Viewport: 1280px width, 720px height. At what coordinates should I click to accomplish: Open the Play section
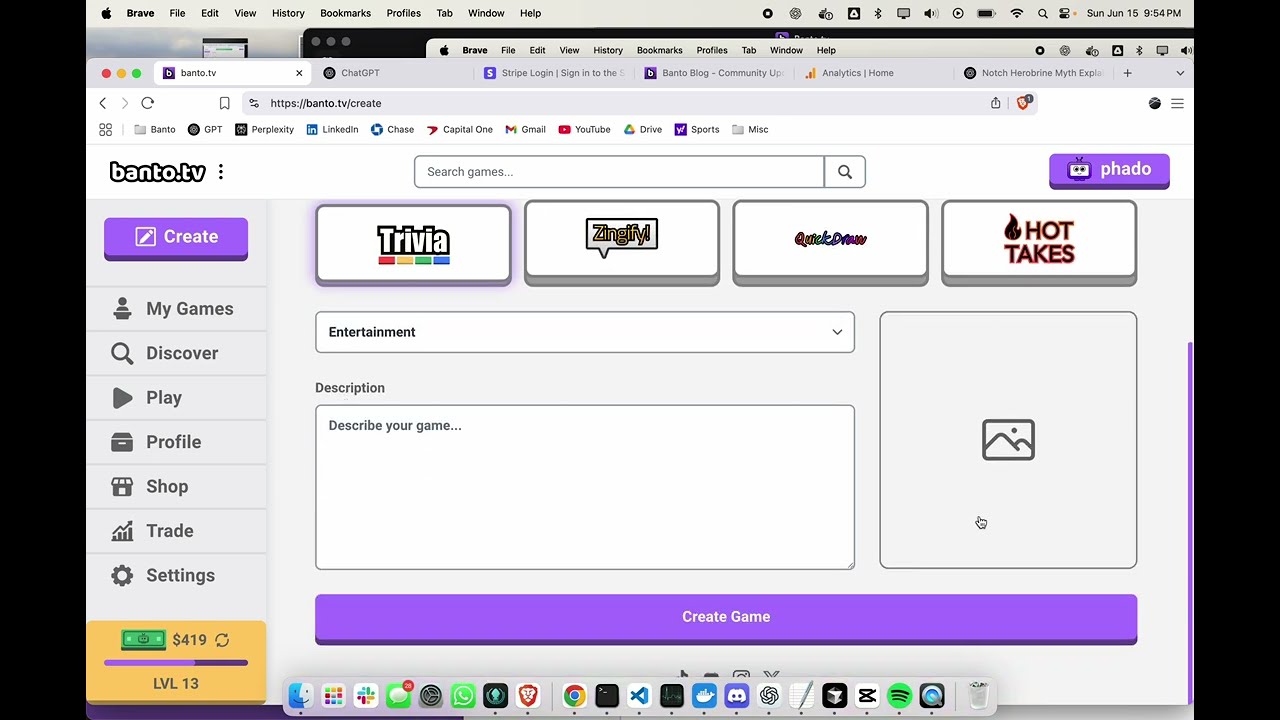point(176,398)
